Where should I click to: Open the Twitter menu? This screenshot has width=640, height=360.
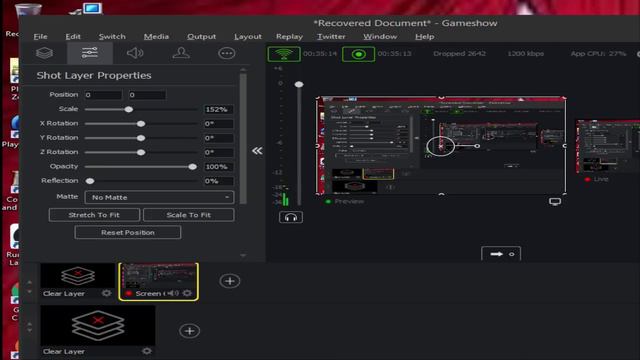pos(331,36)
